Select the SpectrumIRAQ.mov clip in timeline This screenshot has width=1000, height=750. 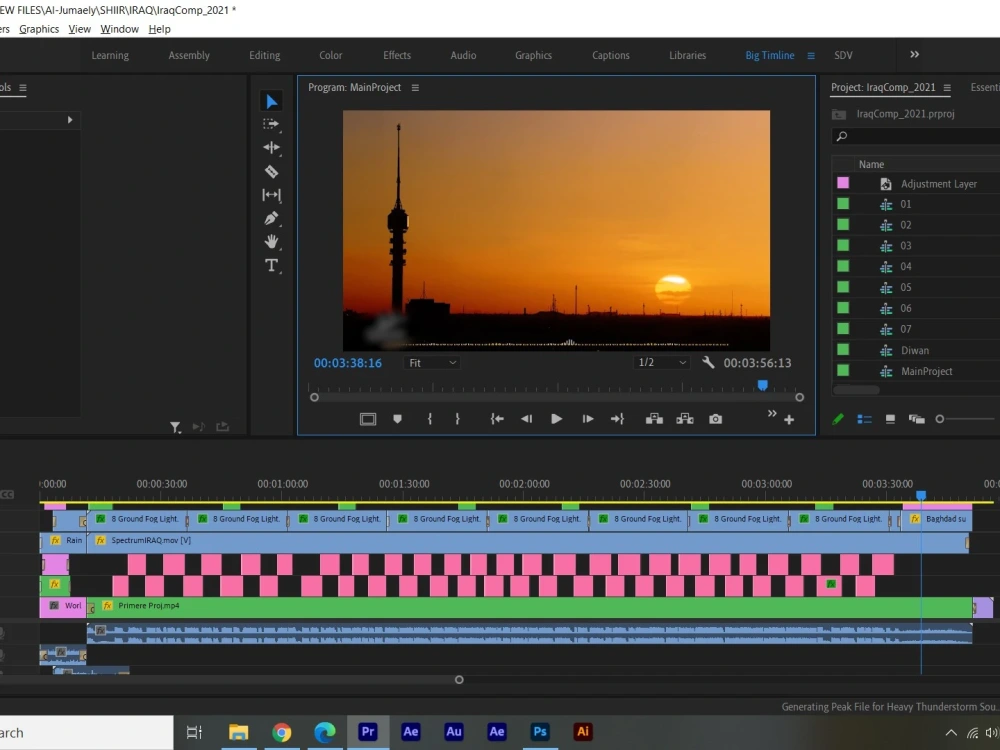tap(529, 541)
